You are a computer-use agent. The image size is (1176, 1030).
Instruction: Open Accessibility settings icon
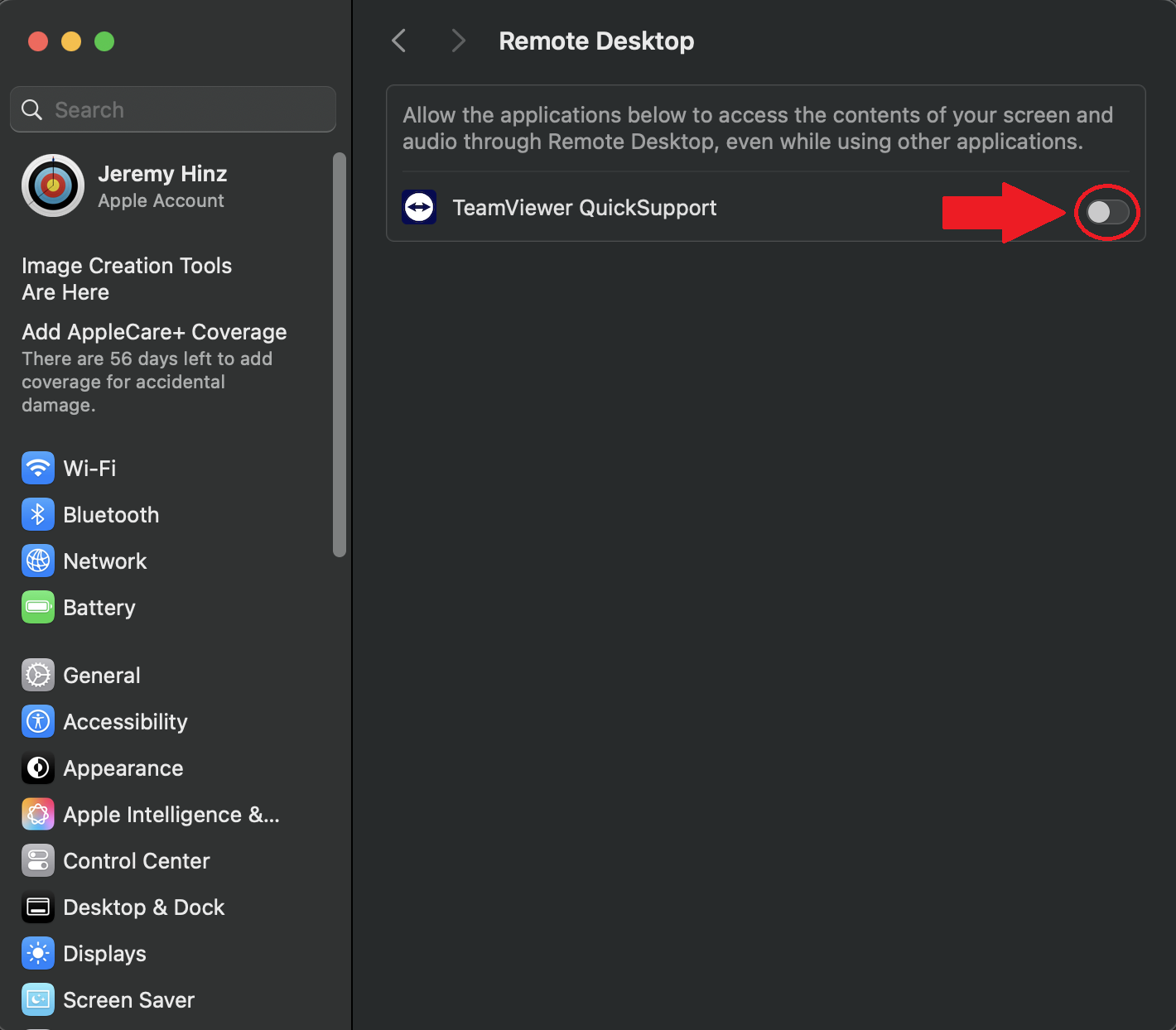(37, 721)
